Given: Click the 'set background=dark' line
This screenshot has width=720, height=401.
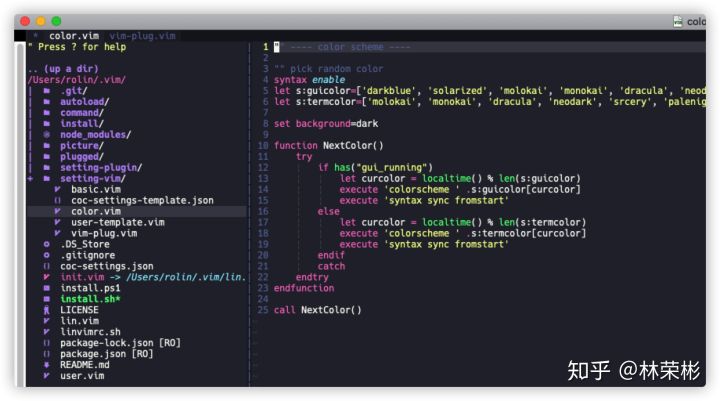Looking at the screenshot, I should coord(326,123).
